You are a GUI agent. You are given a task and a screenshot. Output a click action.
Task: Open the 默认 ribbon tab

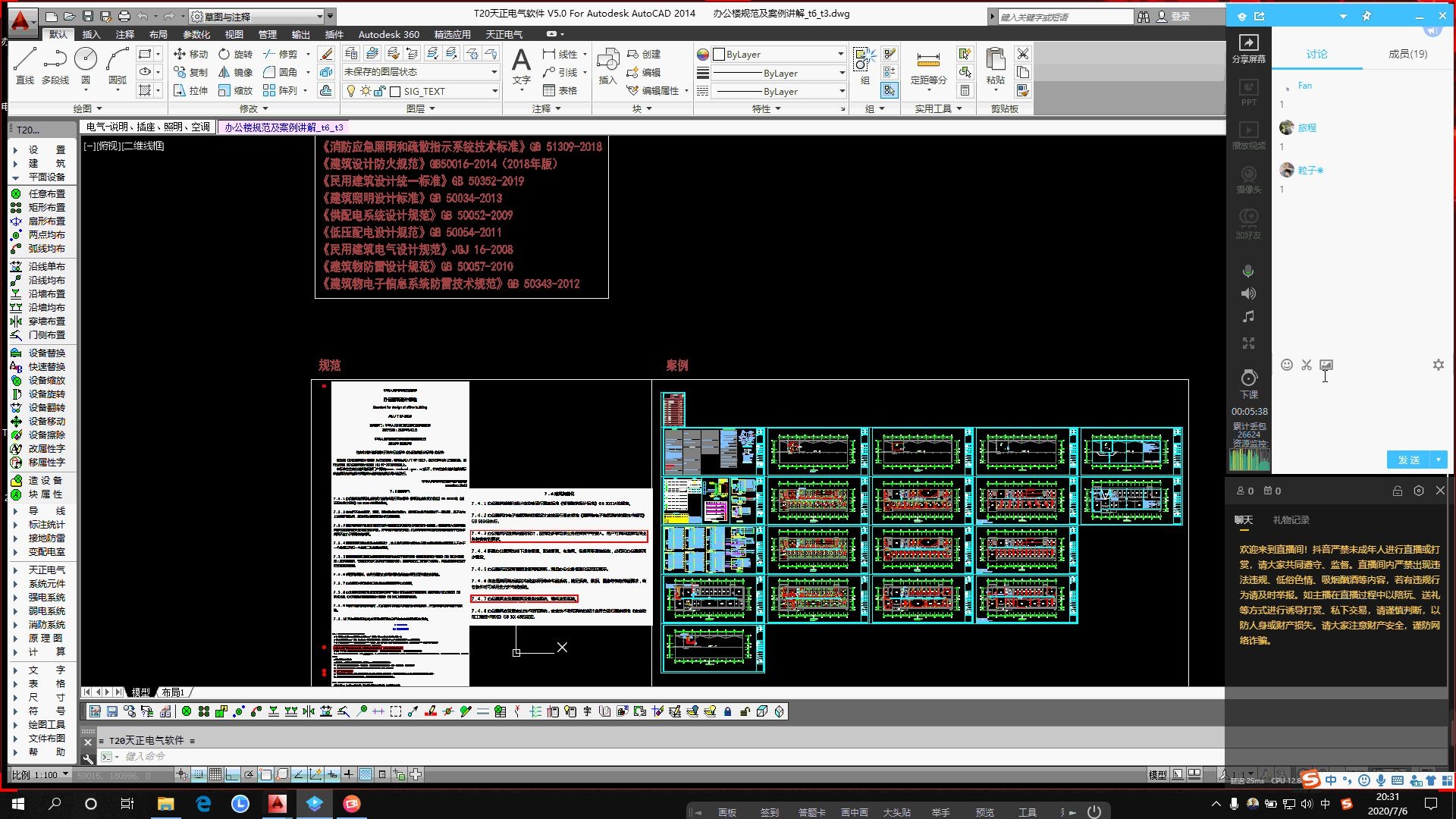click(58, 34)
